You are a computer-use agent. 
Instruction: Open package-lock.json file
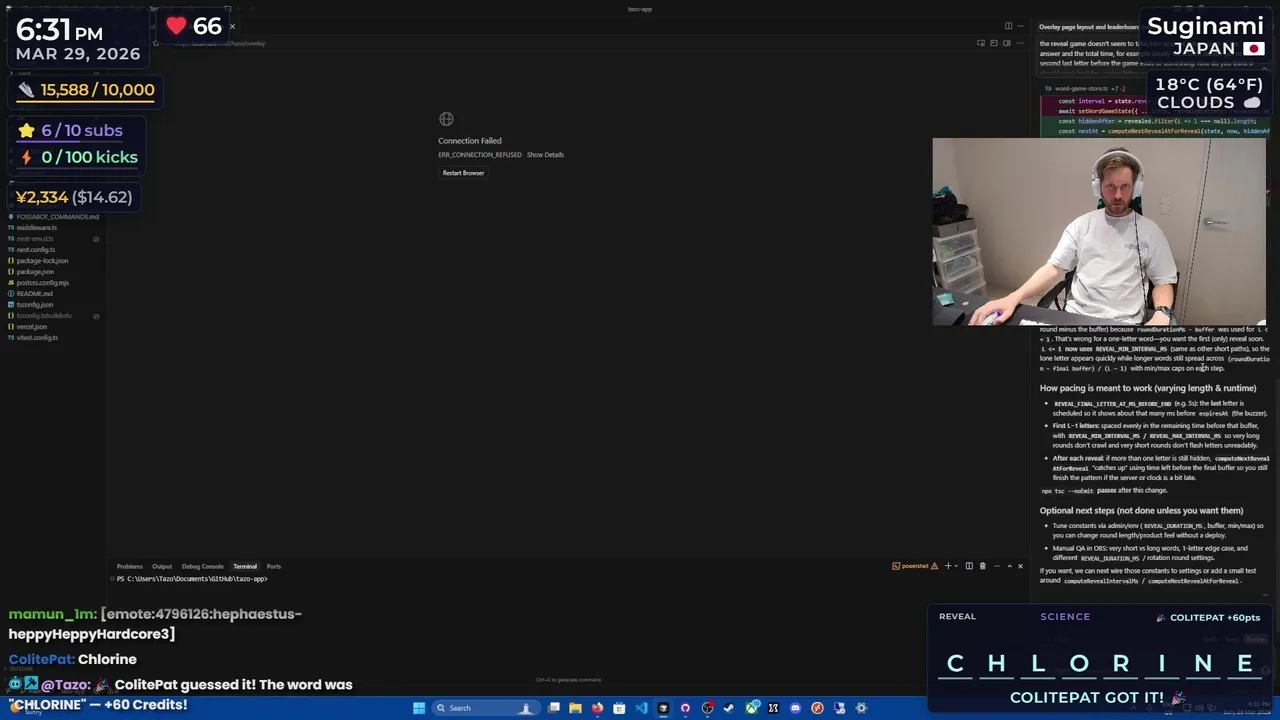[x=42, y=261]
